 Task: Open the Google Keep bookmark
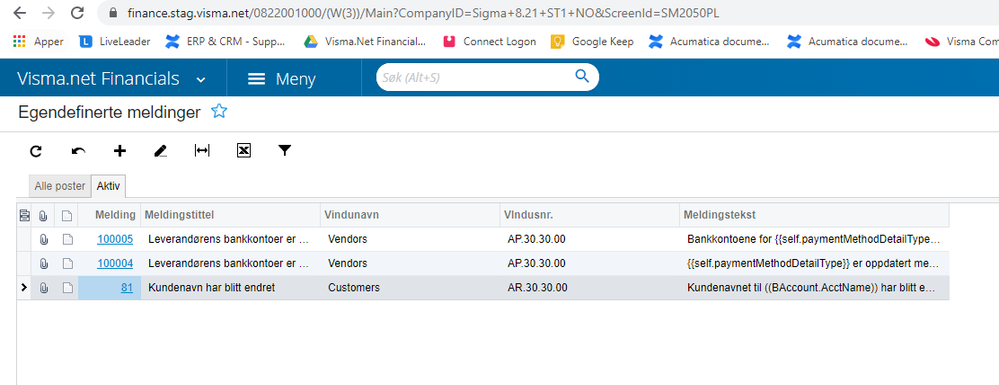[593, 41]
